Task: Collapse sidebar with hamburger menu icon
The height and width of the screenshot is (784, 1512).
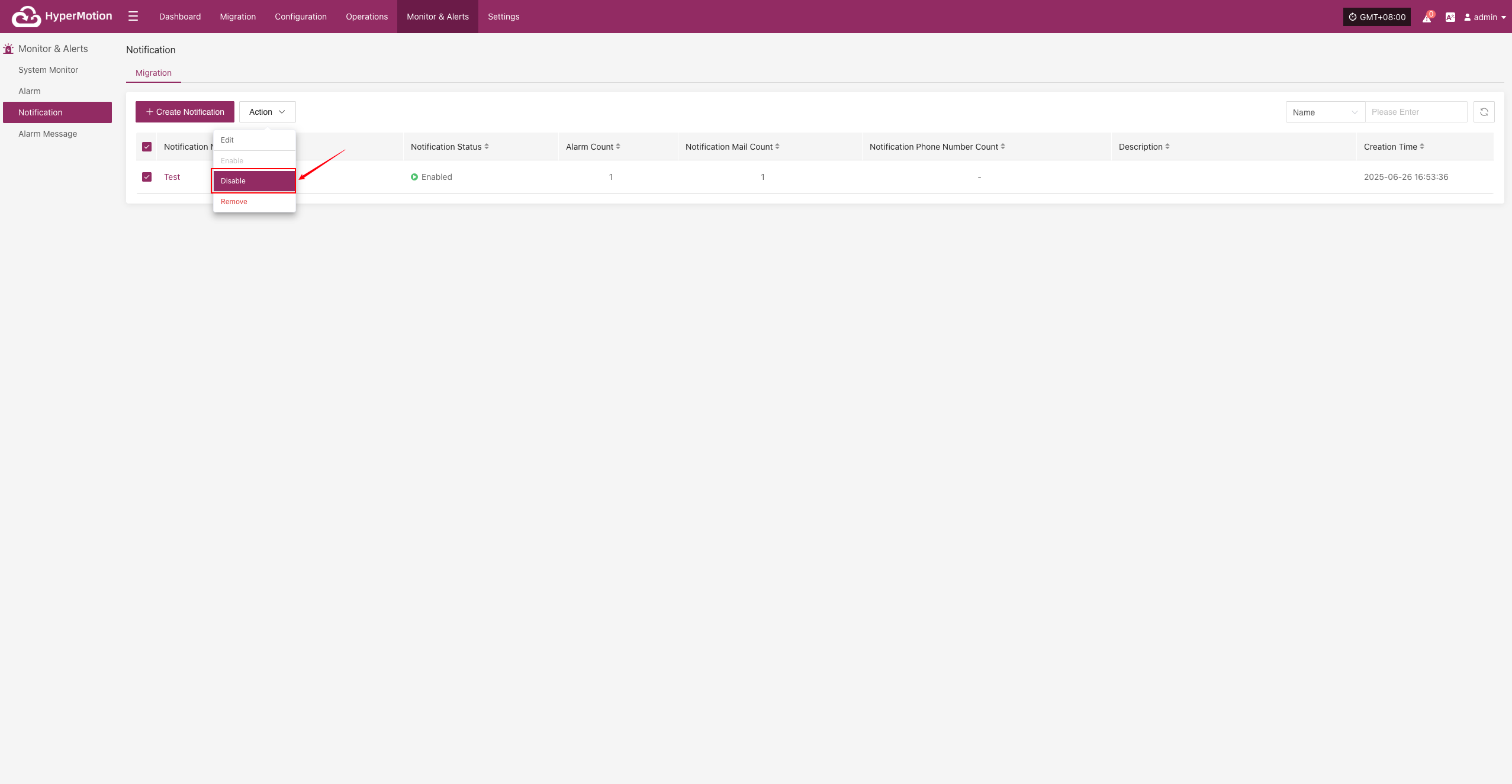Action: coord(133,16)
